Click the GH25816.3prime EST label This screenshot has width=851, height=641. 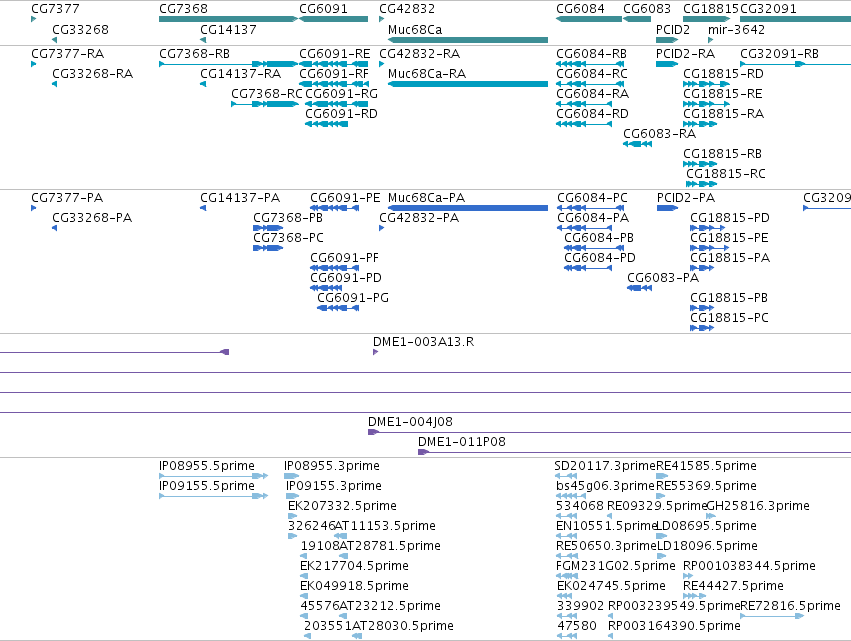coord(758,506)
